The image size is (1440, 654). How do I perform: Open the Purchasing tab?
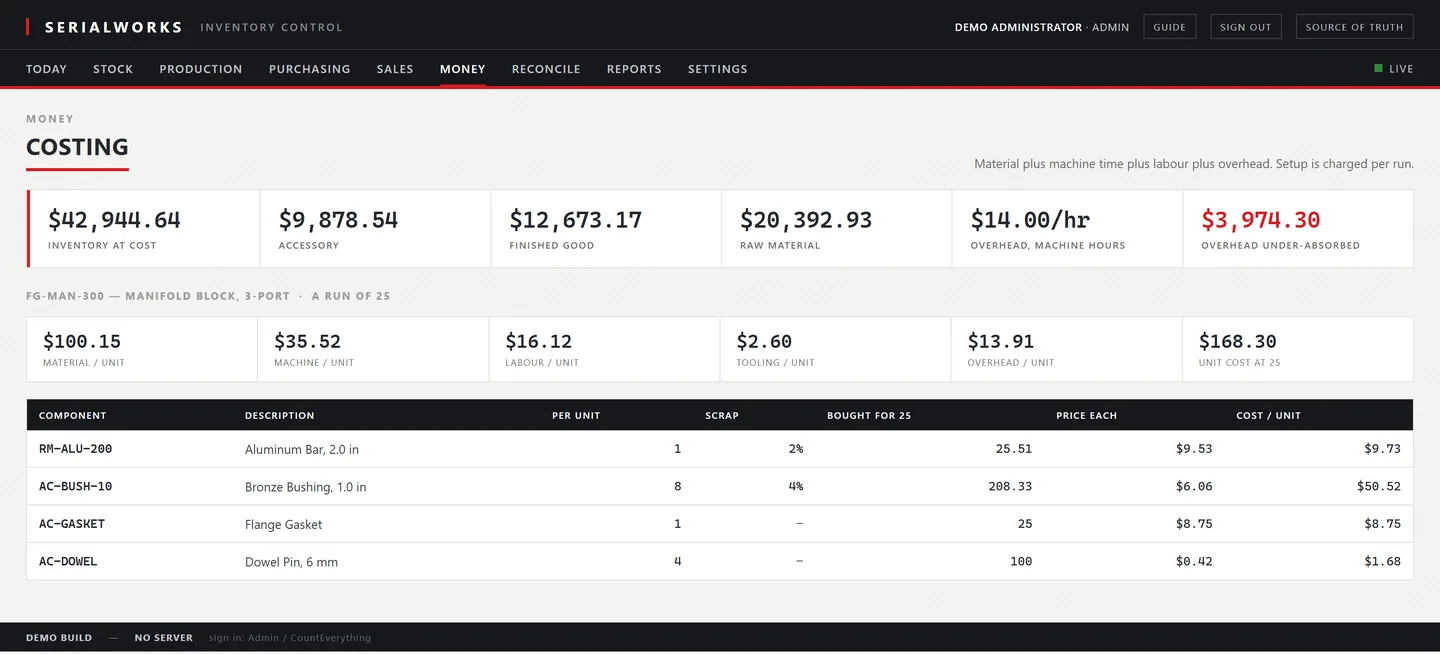coord(310,69)
